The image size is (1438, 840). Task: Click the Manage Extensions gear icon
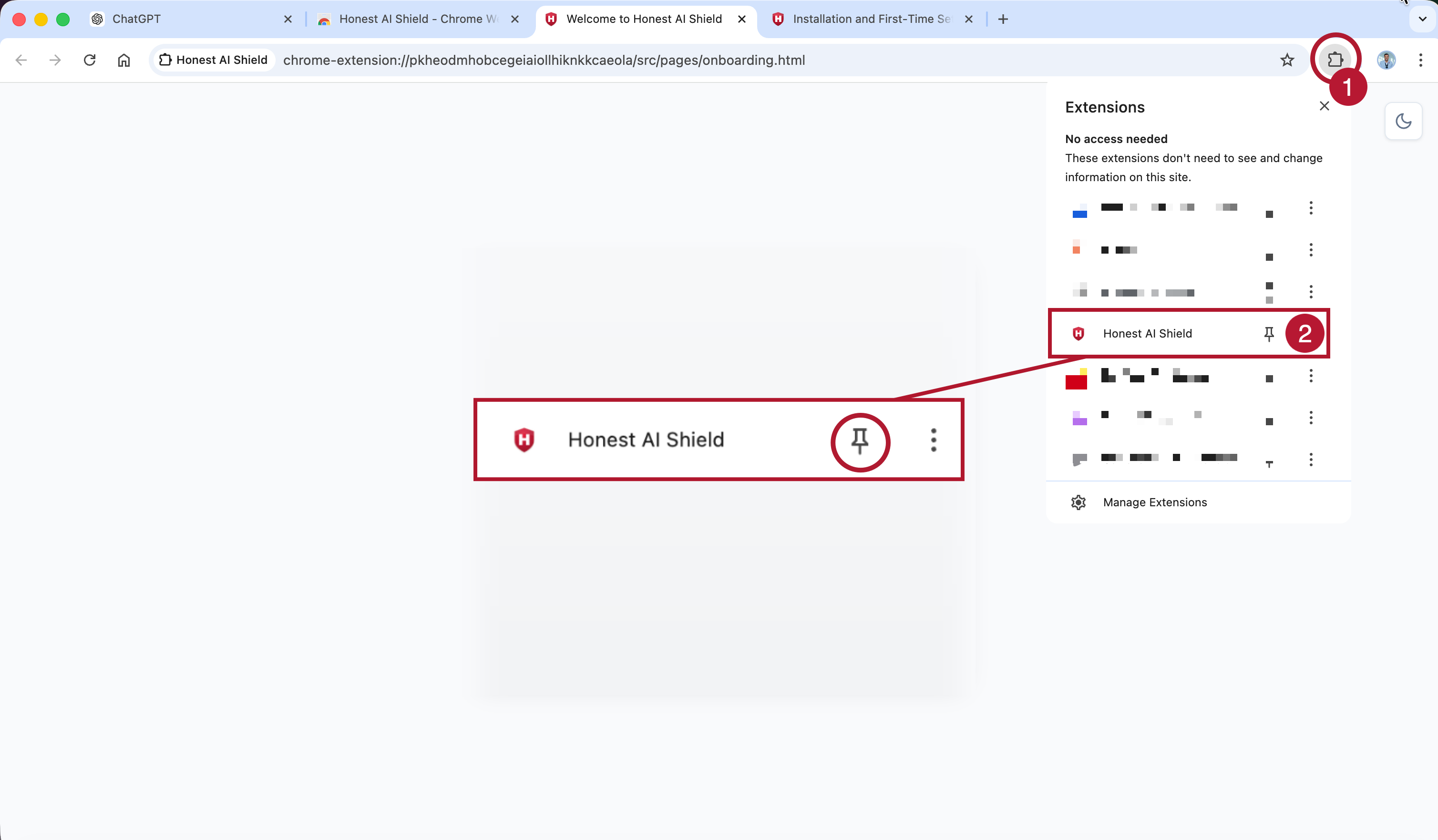pos(1078,502)
